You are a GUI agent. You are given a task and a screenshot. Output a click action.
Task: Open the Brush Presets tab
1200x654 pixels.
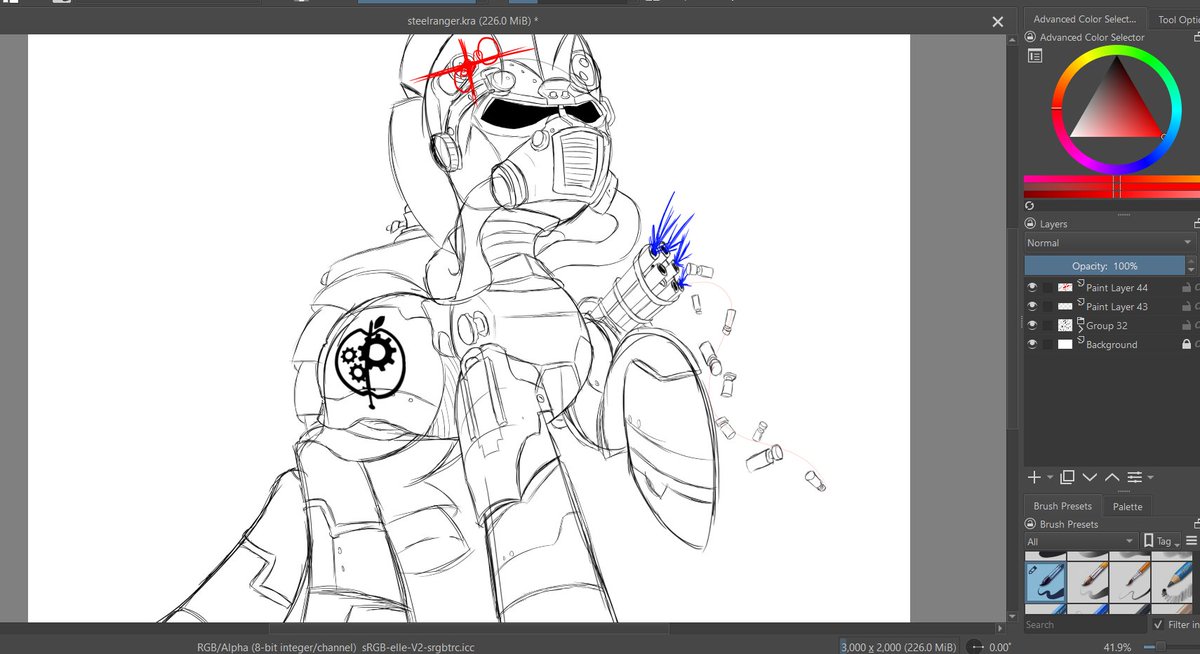tap(1062, 506)
